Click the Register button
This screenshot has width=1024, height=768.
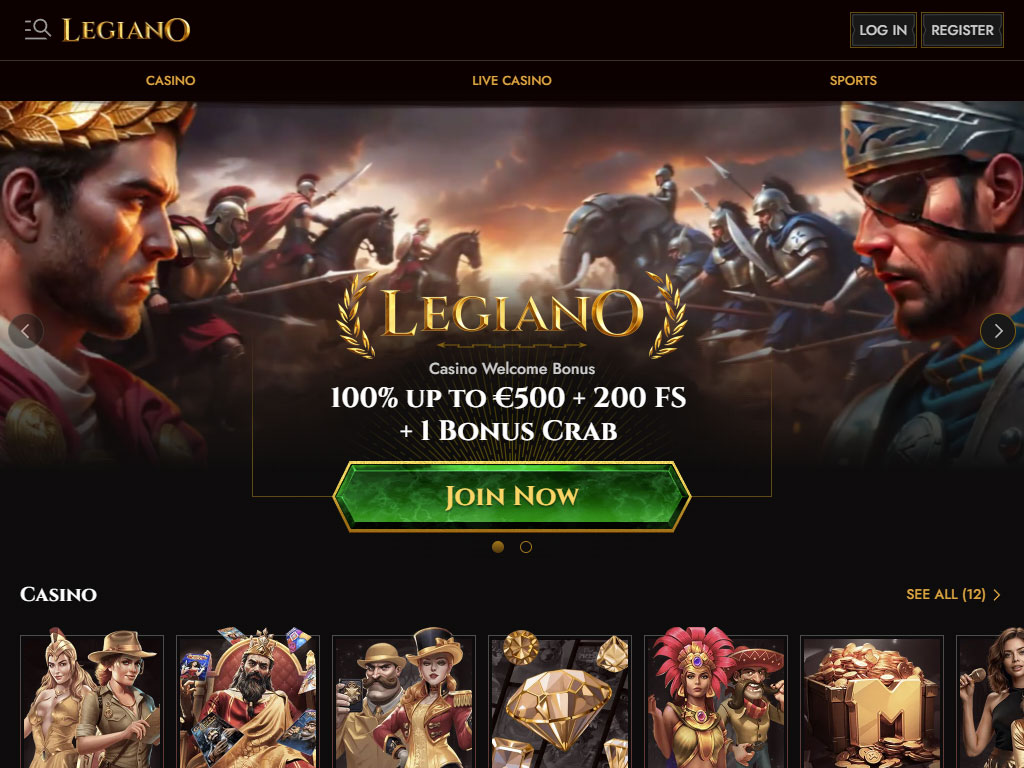tap(962, 30)
